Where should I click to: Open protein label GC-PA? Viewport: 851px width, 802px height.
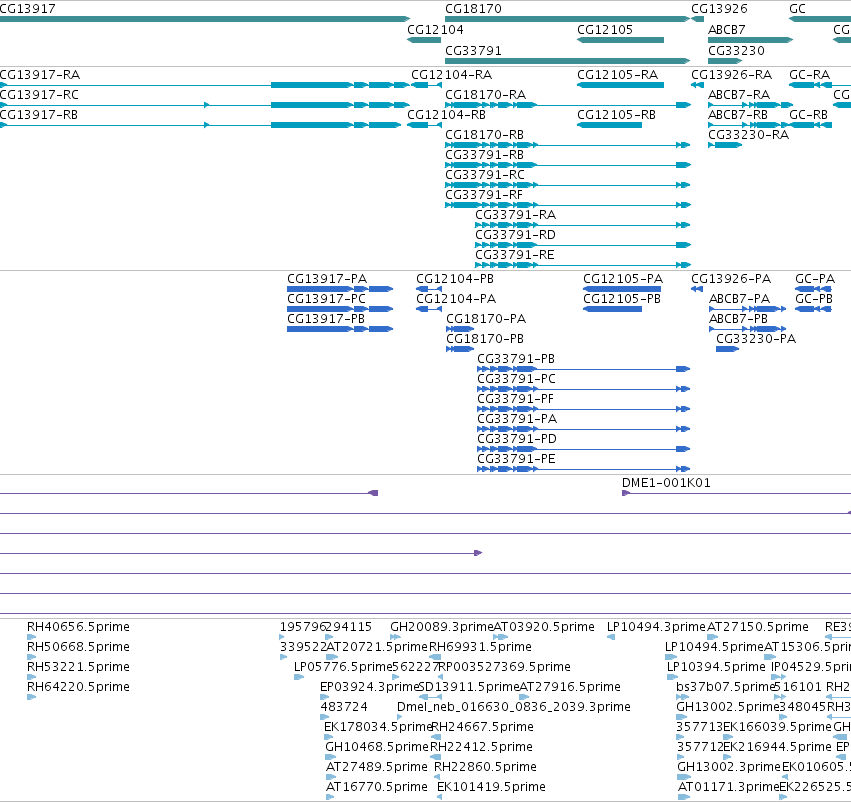tap(815, 278)
